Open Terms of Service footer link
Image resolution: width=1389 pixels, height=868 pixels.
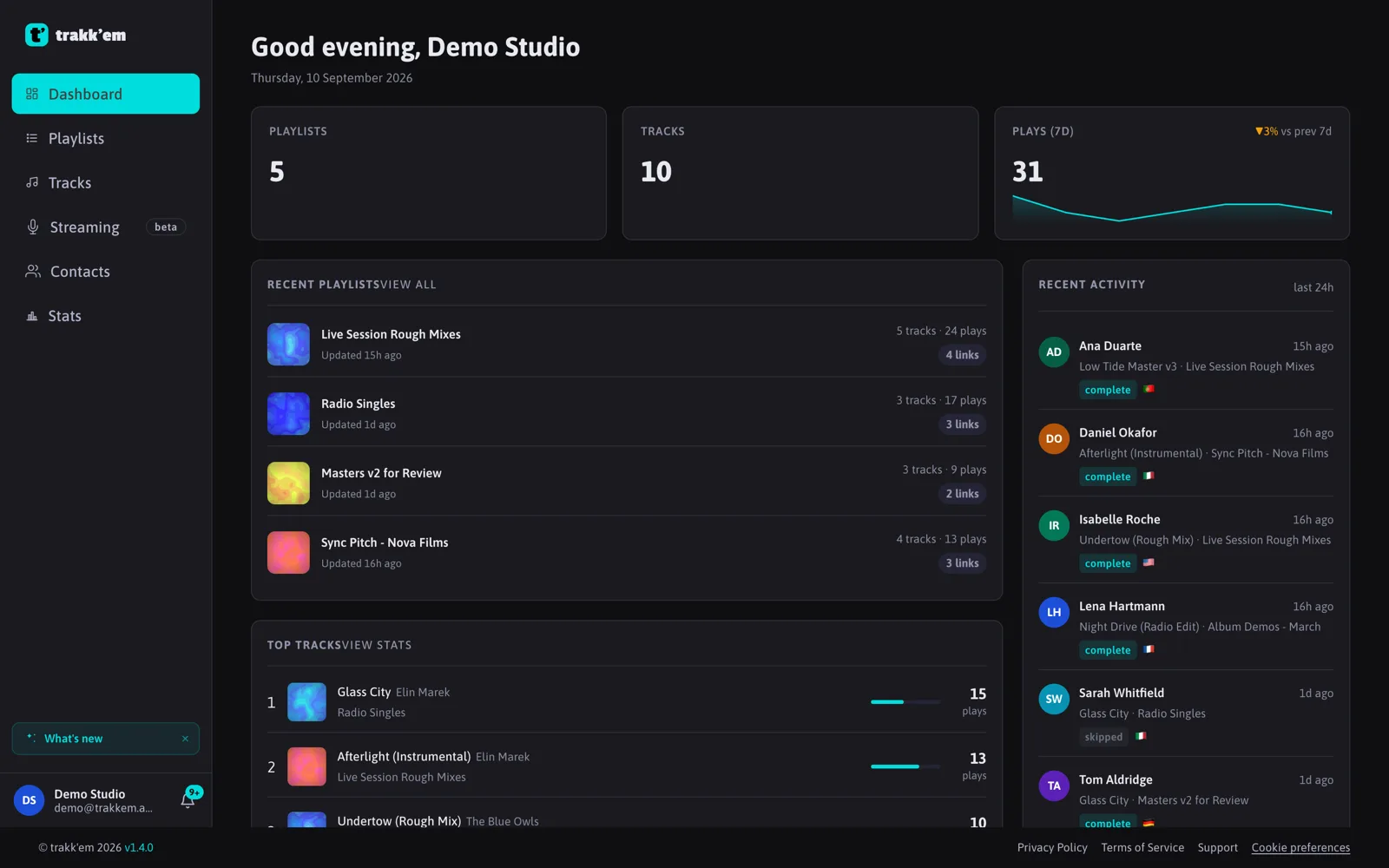(1142, 848)
